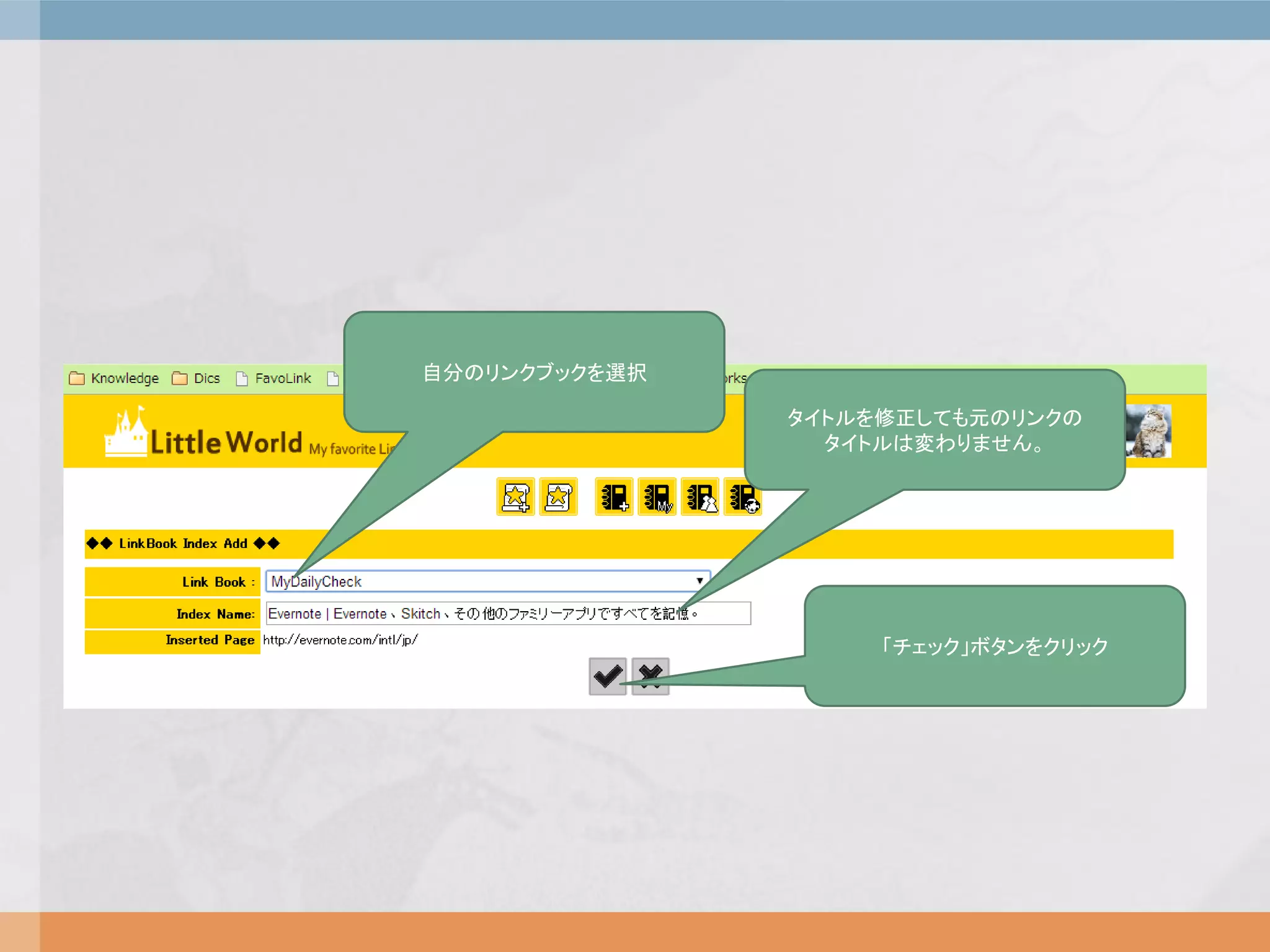Click the add new linkbook notebook icon
This screenshot has height=952, width=1270.
point(614,496)
